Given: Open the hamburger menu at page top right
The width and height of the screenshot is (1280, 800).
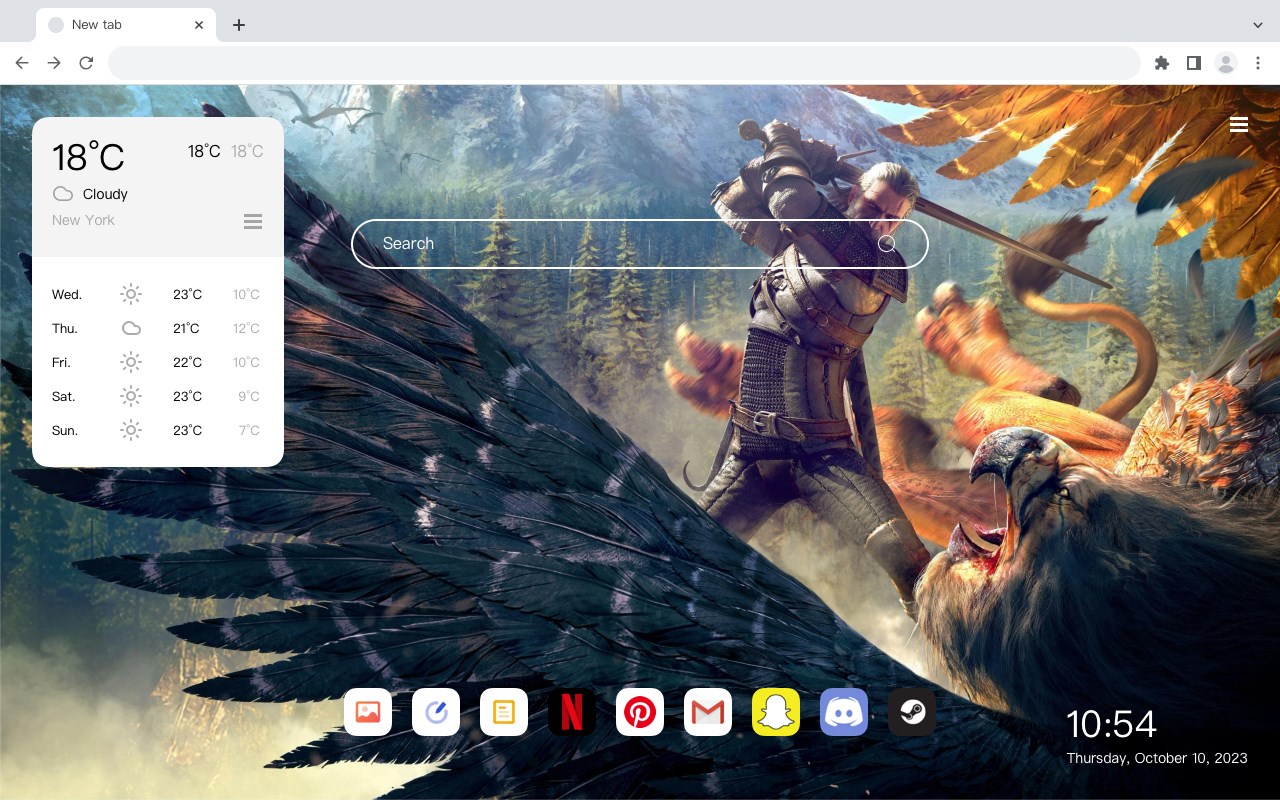Looking at the screenshot, I should (1239, 125).
